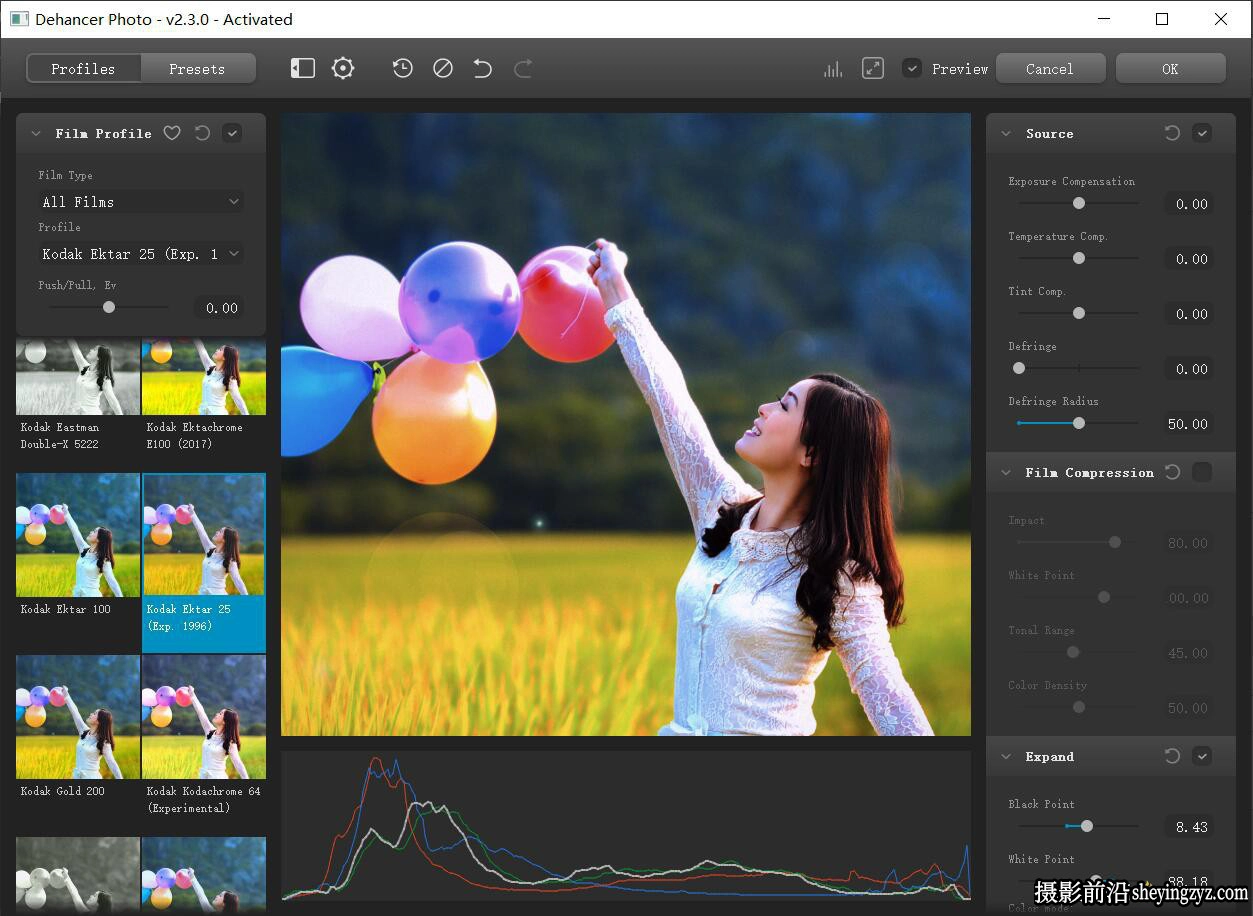Toggle the left panel layout icon
Screen dimensions: 1253x916
click(303, 68)
